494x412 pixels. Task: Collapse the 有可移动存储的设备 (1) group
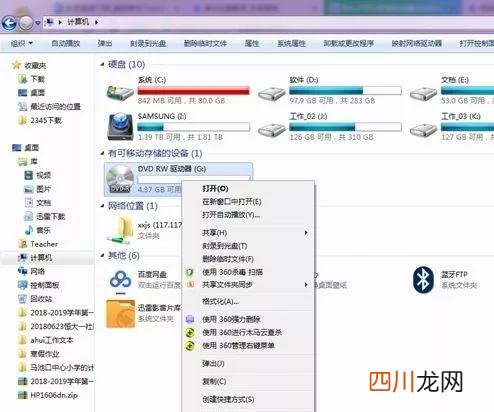click(103, 153)
